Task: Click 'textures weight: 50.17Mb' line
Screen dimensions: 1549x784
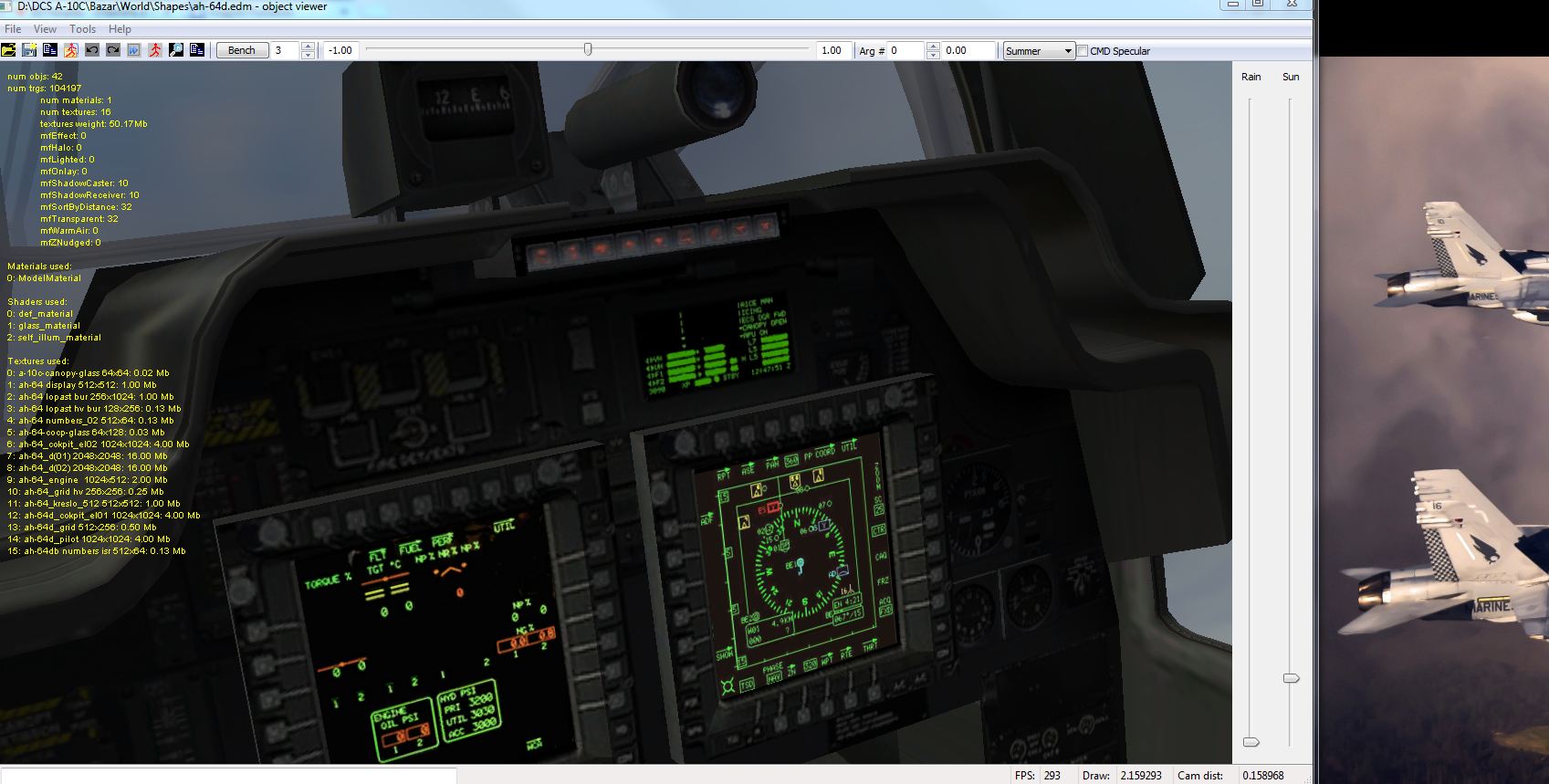Action: pyautogui.click(x=93, y=124)
